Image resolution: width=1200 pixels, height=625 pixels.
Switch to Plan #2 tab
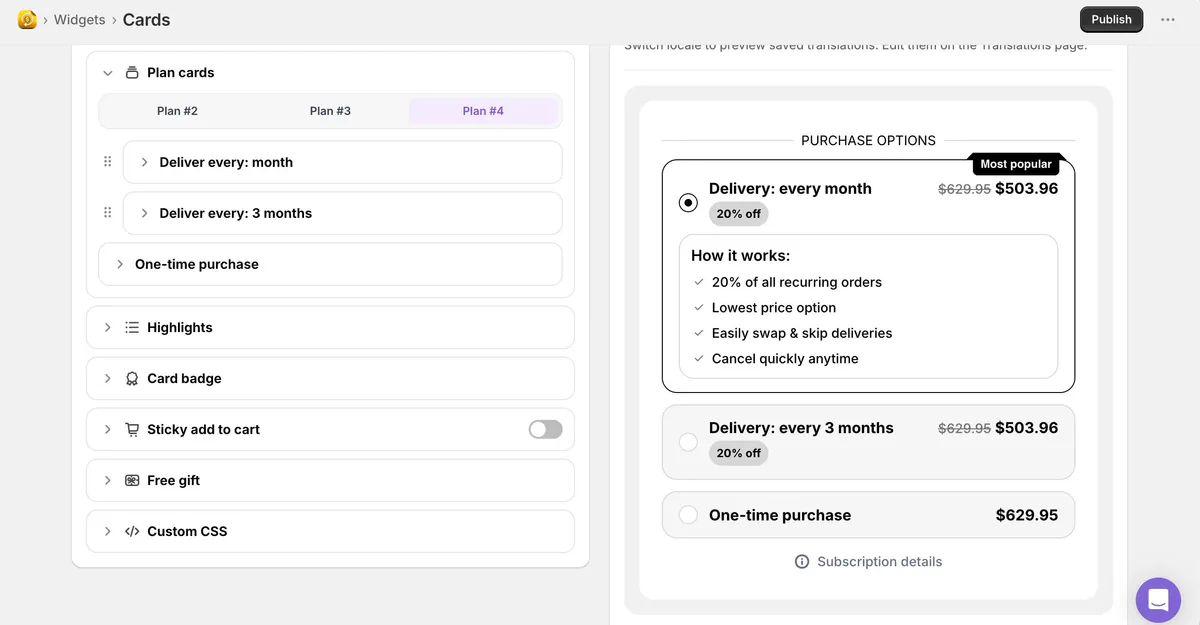[x=177, y=111]
